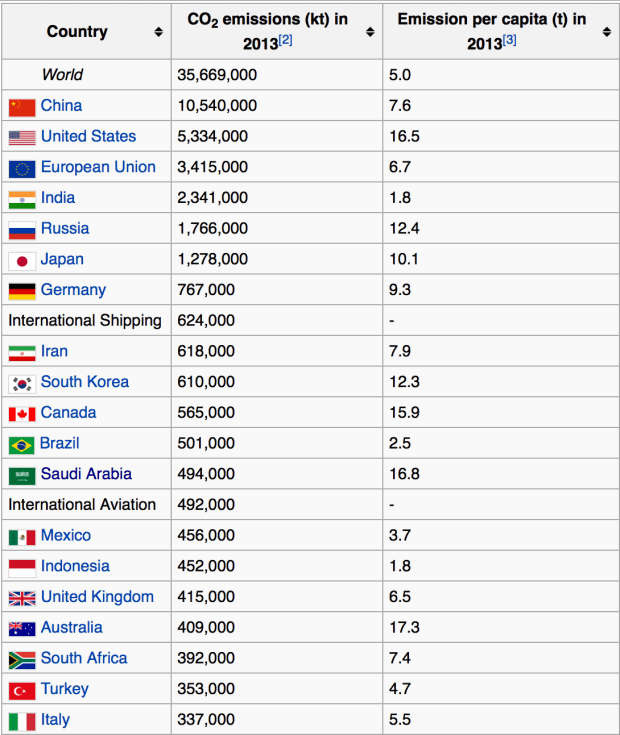Sort by Emission per capita arrows
This screenshot has height=735, width=620.
[606, 32]
